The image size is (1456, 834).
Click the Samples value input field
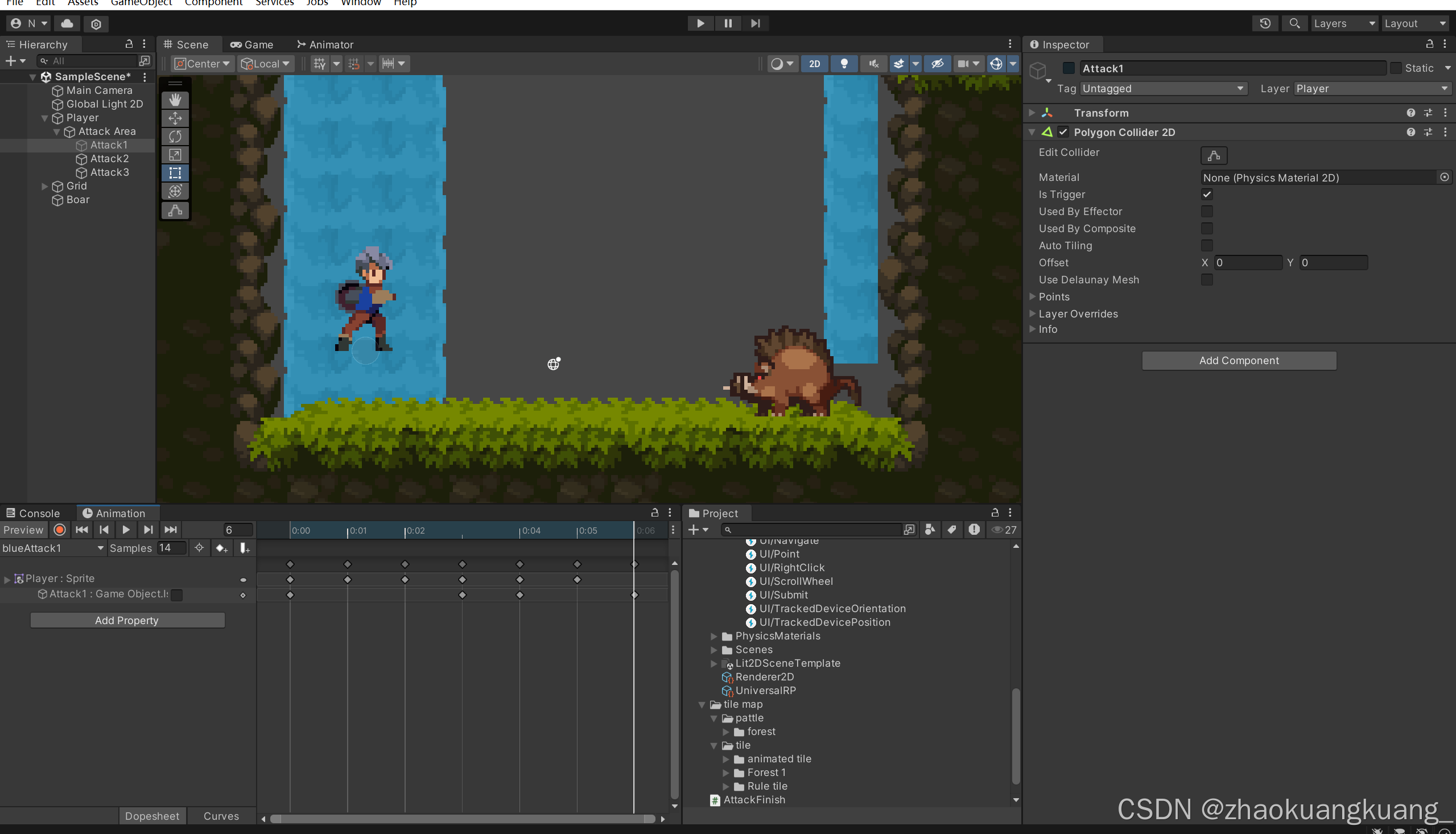(171, 548)
